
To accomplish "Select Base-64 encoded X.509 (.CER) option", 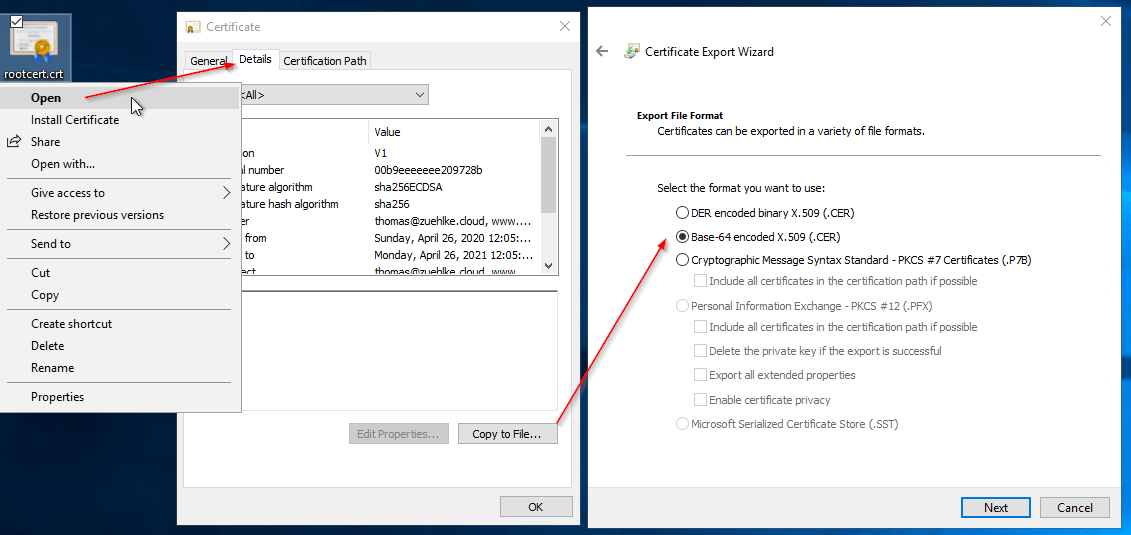I will [758, 236].
